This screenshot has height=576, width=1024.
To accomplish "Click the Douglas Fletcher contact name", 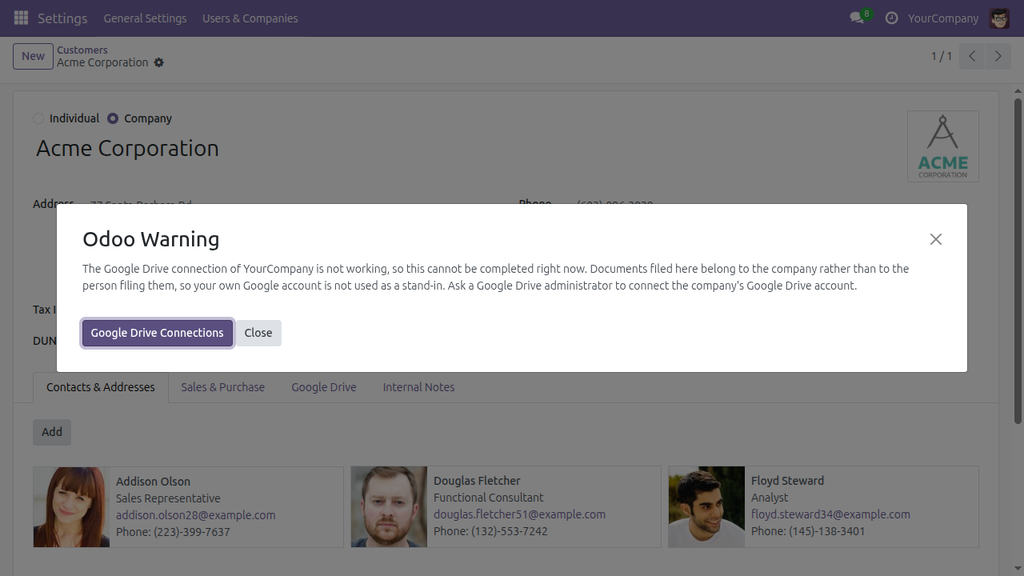I will (x=477, y=481).
